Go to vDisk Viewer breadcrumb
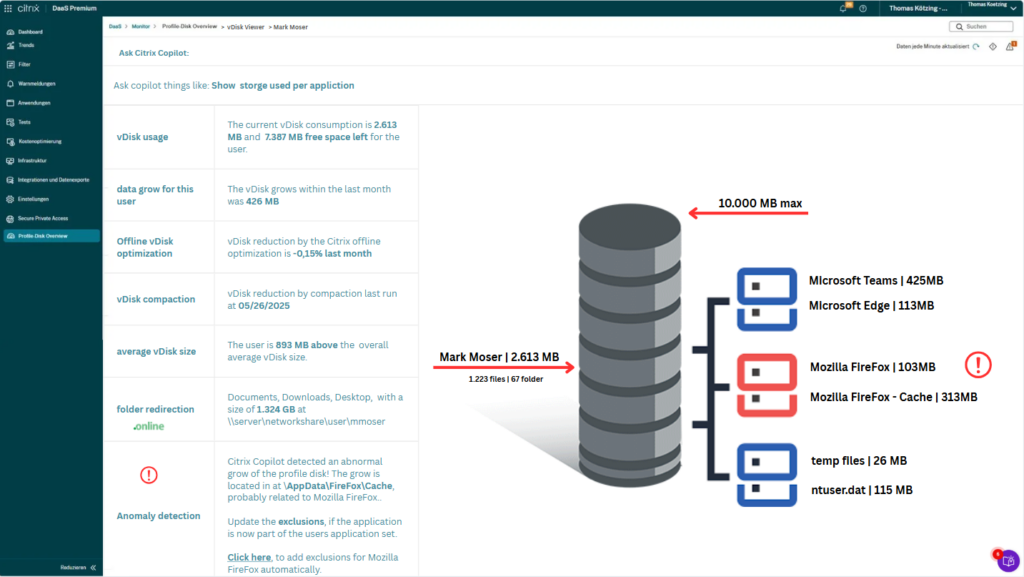This screenshot has width=1024, height=577. [246, 27]
